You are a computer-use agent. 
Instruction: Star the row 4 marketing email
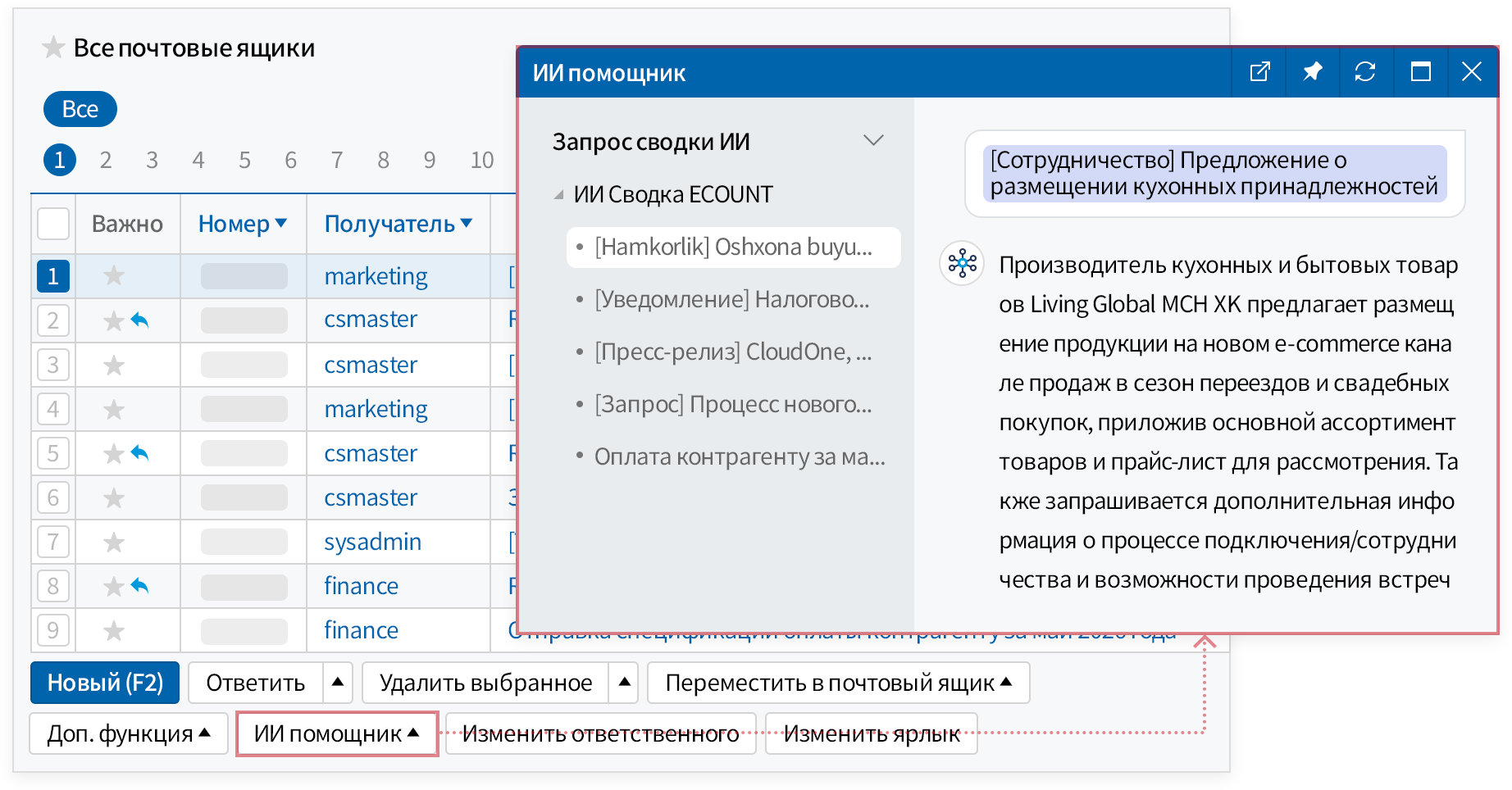(114, 409)
